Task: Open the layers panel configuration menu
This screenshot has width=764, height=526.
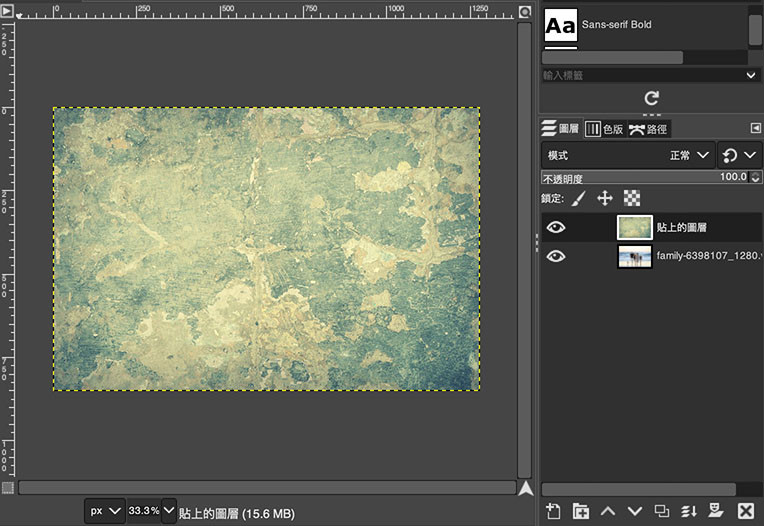Action: (x=755, y=128)
